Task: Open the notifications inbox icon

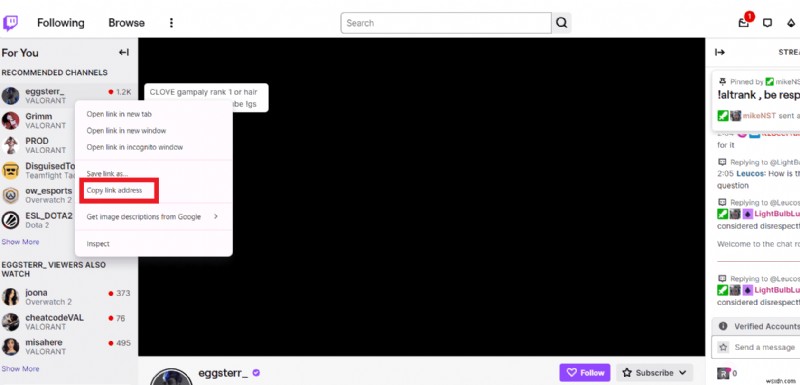Action: (x=744, y=23)
